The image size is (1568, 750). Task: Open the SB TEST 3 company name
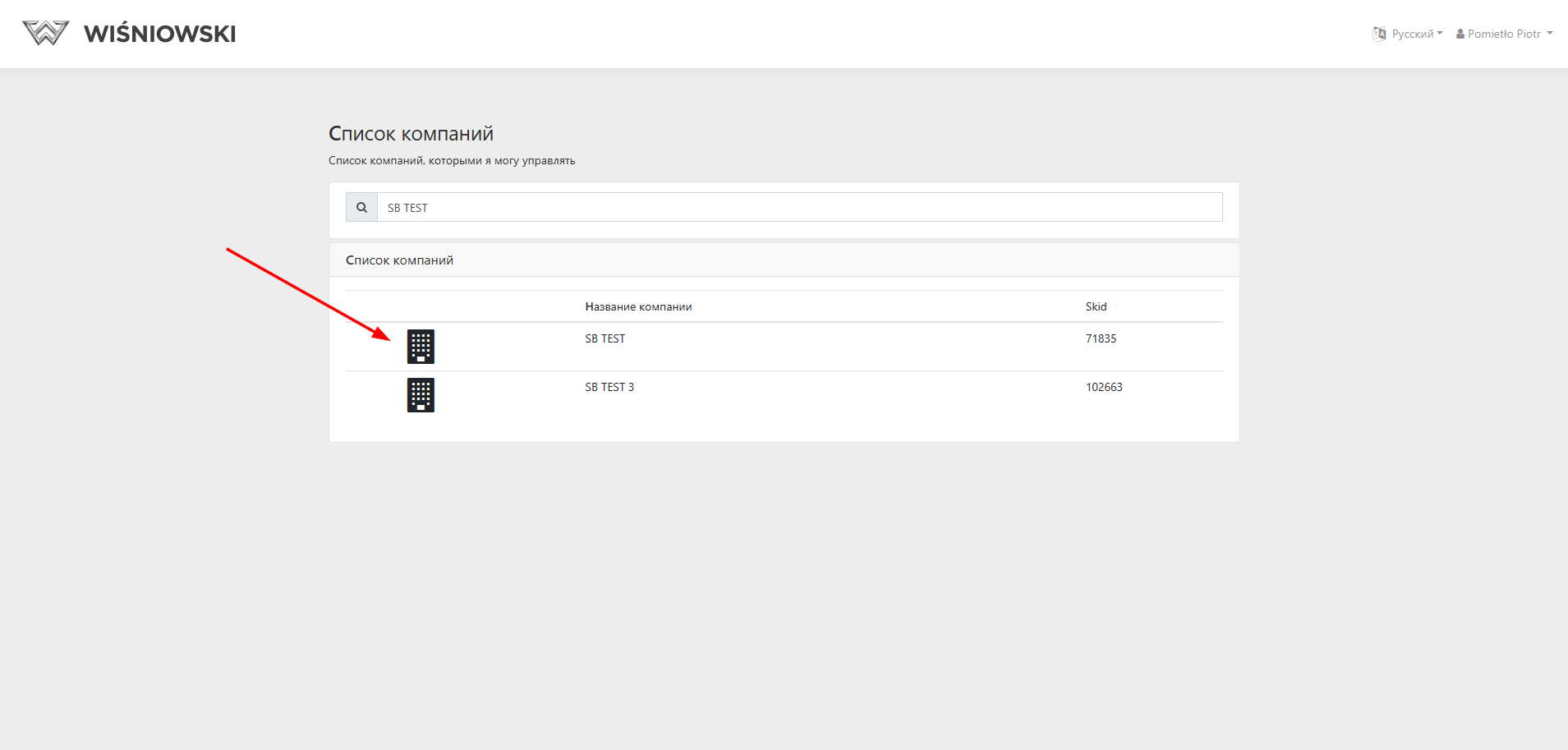click(609, 387)
